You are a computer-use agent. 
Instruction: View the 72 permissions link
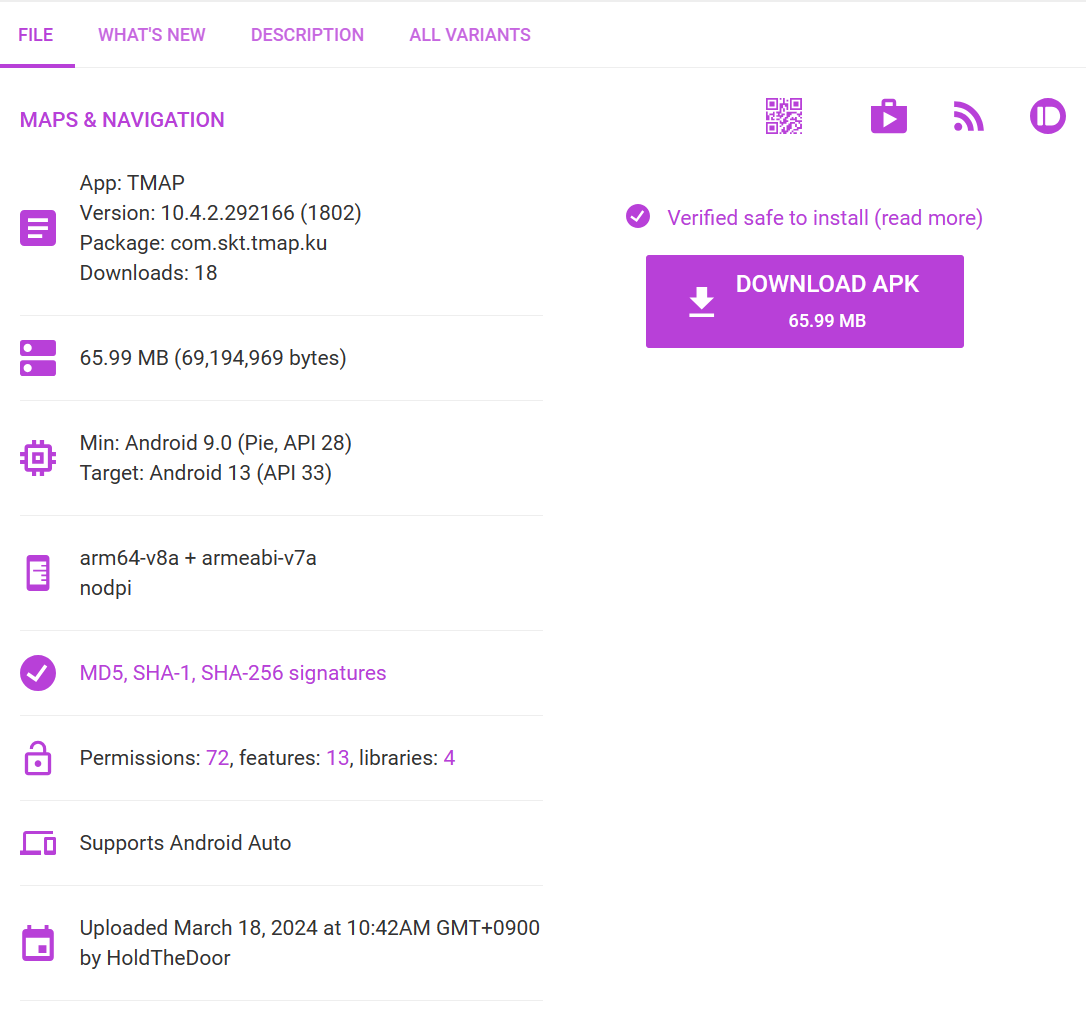[x=217, y=758]
